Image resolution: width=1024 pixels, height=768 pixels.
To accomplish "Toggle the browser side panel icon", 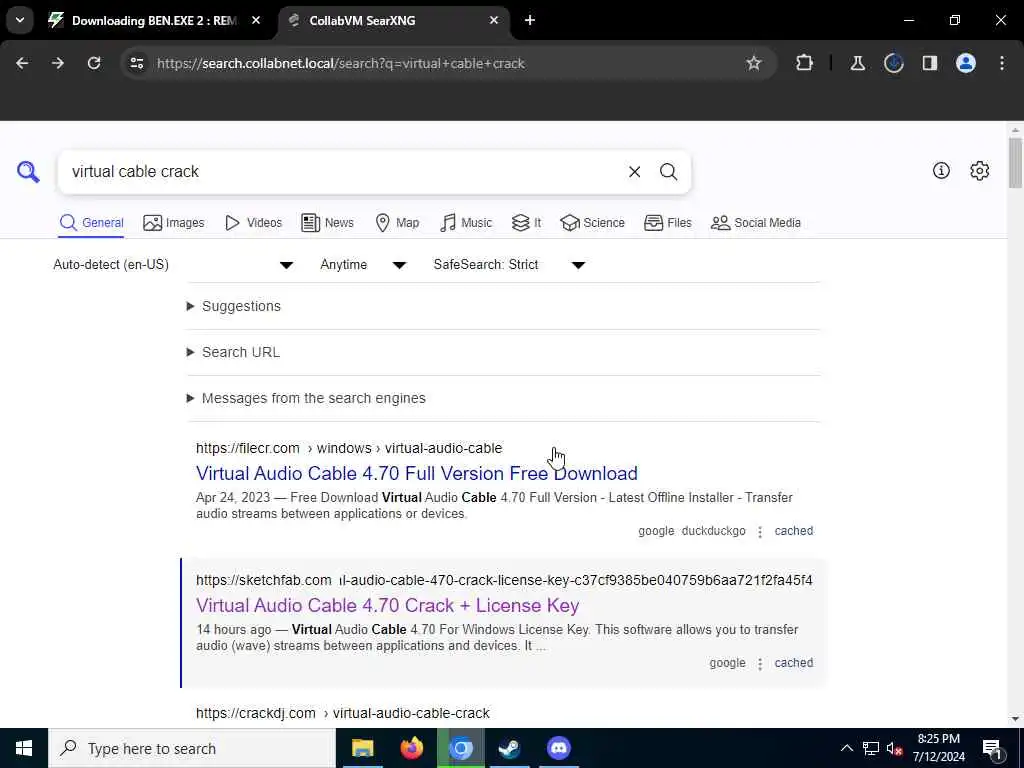I will tap(930, 63).
